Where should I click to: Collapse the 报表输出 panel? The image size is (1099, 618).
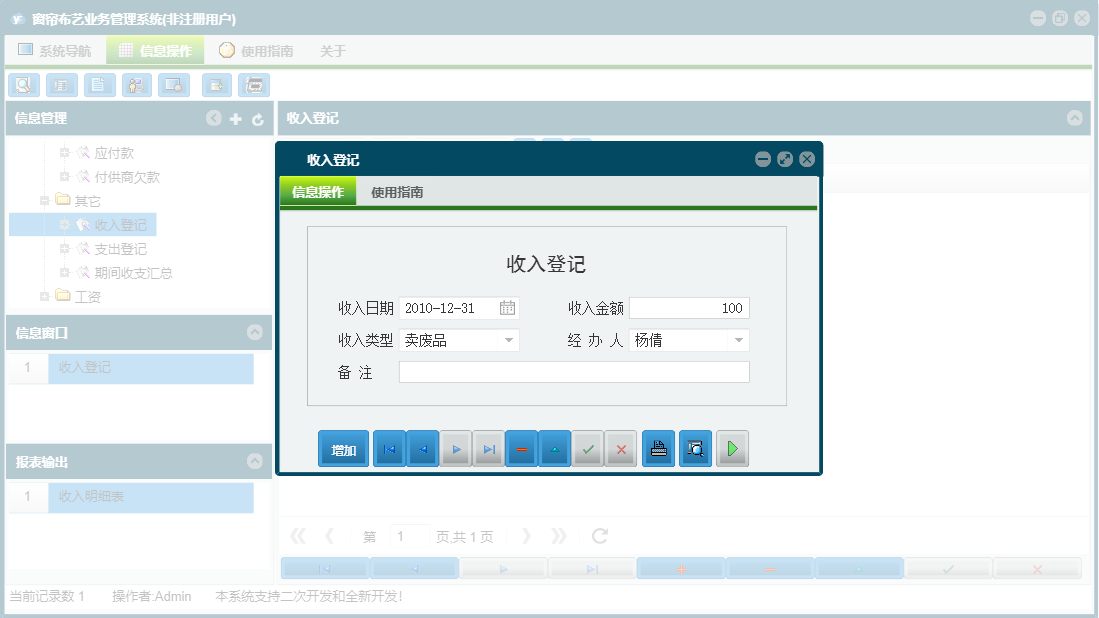[257, 460]
